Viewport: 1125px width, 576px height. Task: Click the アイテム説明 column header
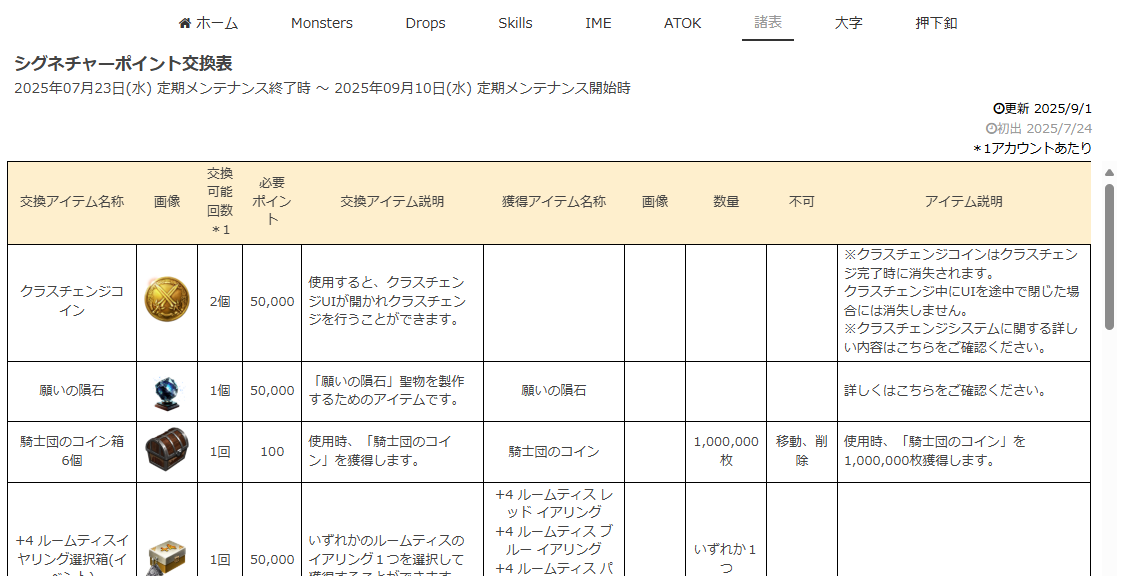pyautogui.click(x=964, y=202)
